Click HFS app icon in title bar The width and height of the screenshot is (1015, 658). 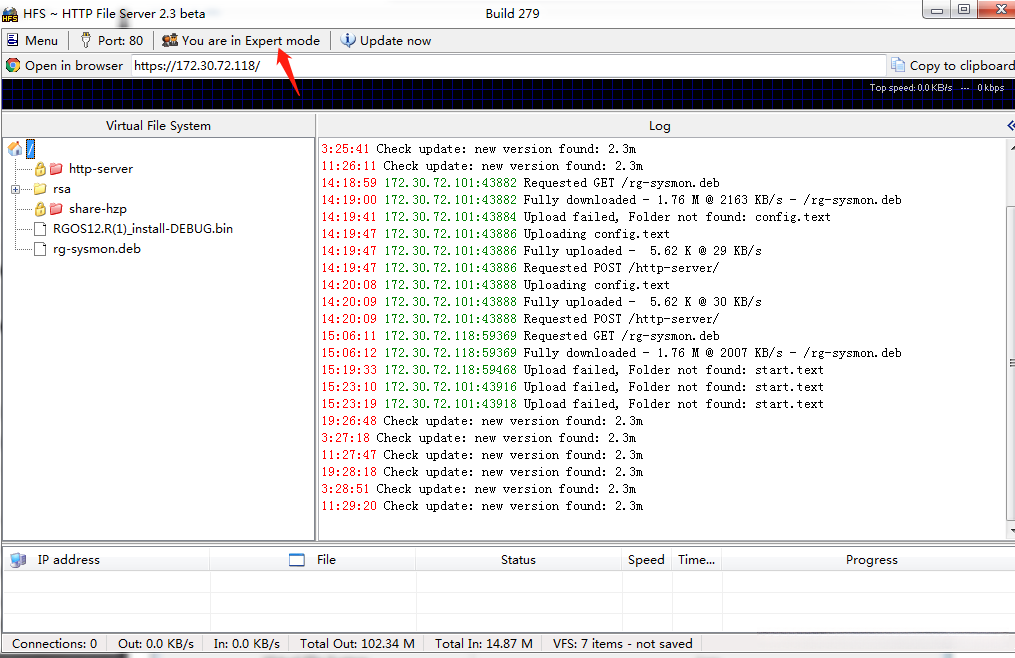pos(10,13)
